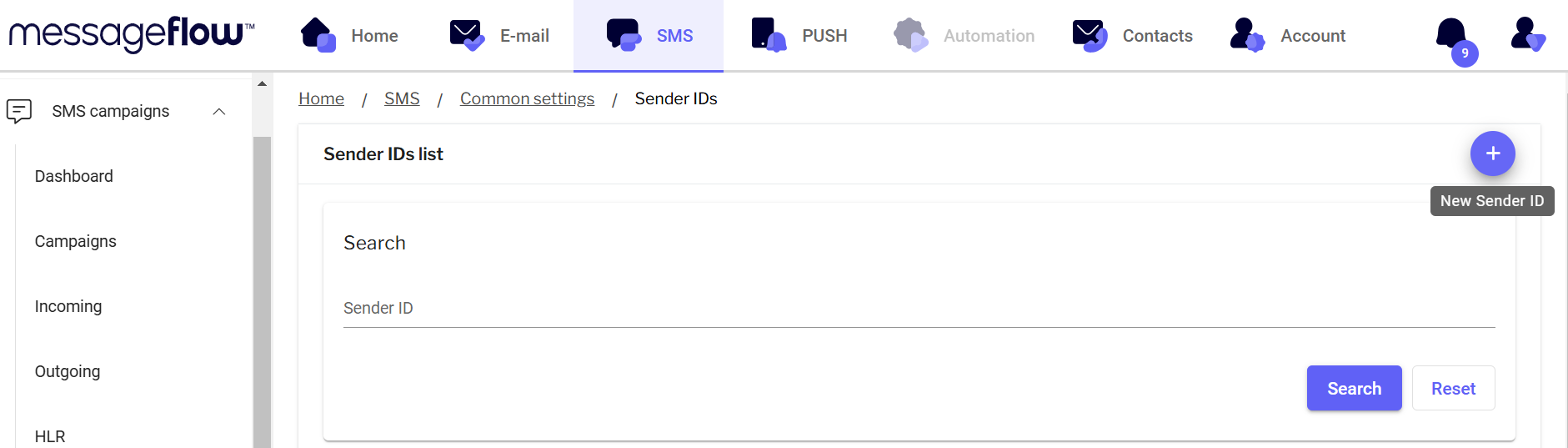The height and width of the screenshot is (448, 1568).
Task: Open the Account menu item
Action: tap(1312, 36)
